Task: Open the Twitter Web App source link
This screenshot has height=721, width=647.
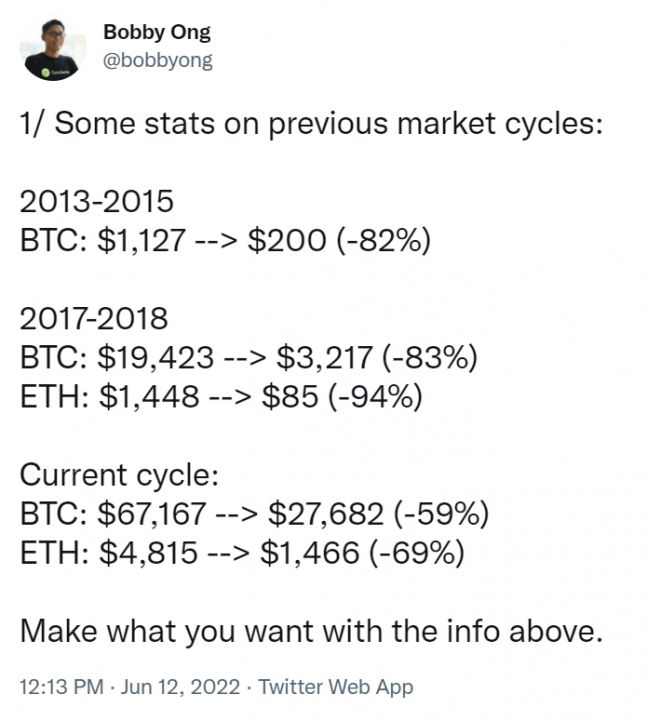Action: point(335,687)
